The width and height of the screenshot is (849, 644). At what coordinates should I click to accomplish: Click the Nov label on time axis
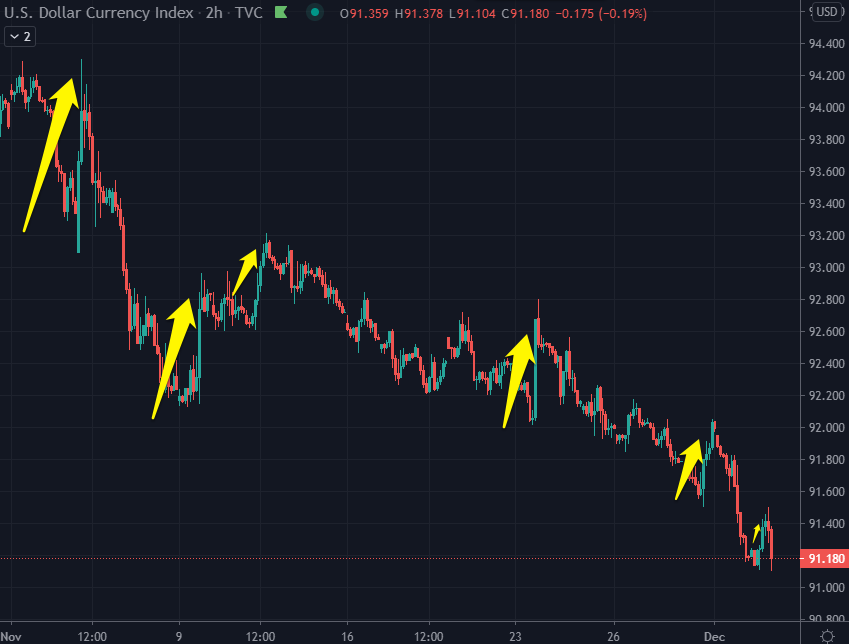point(11,636)
